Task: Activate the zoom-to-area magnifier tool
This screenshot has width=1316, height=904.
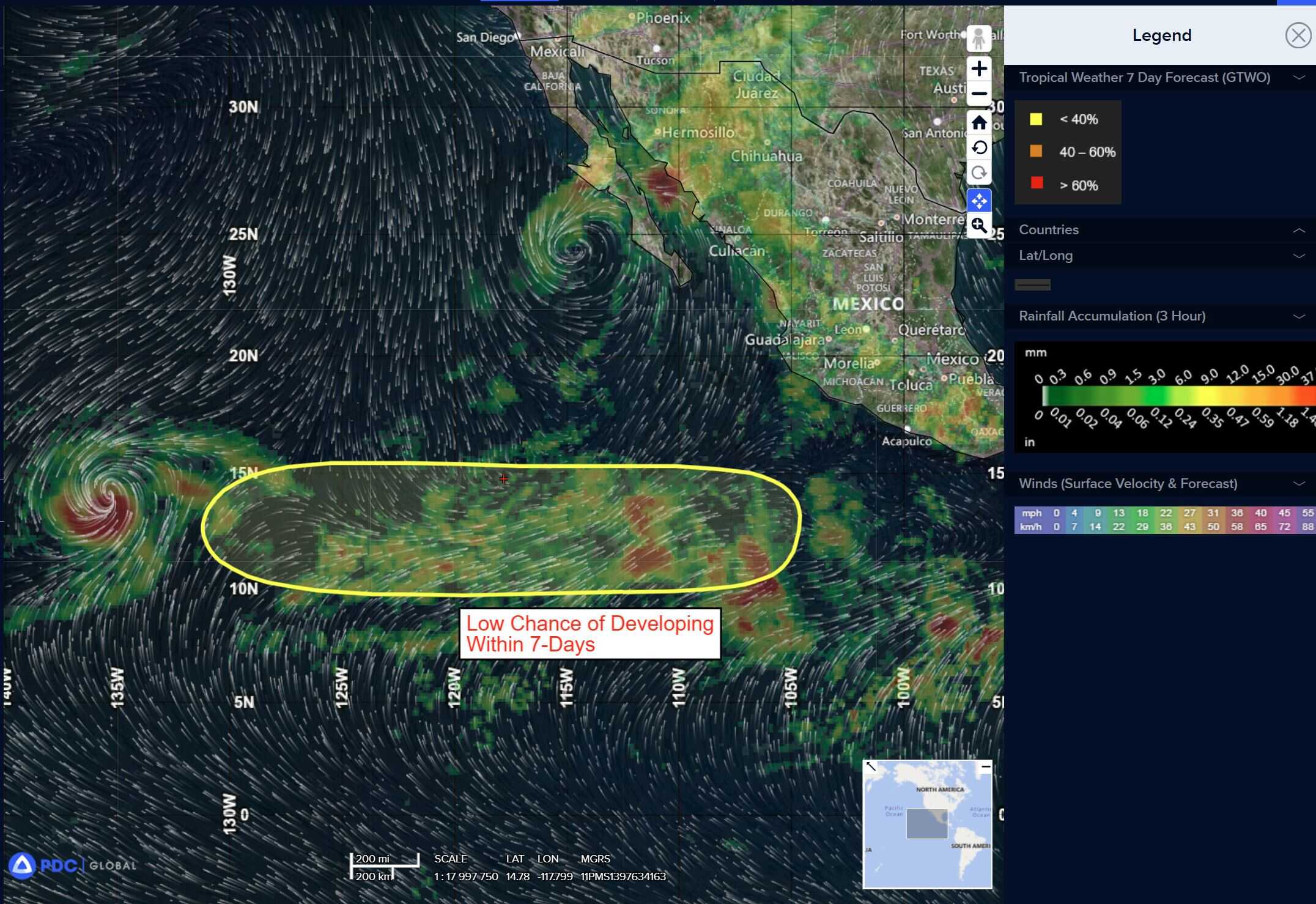Action: (x=979, y=226)
